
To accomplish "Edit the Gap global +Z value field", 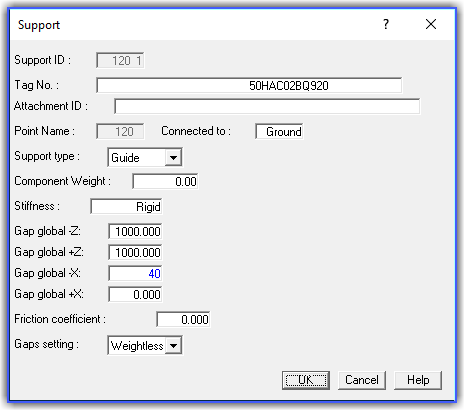I will click(x=135, y=252).
